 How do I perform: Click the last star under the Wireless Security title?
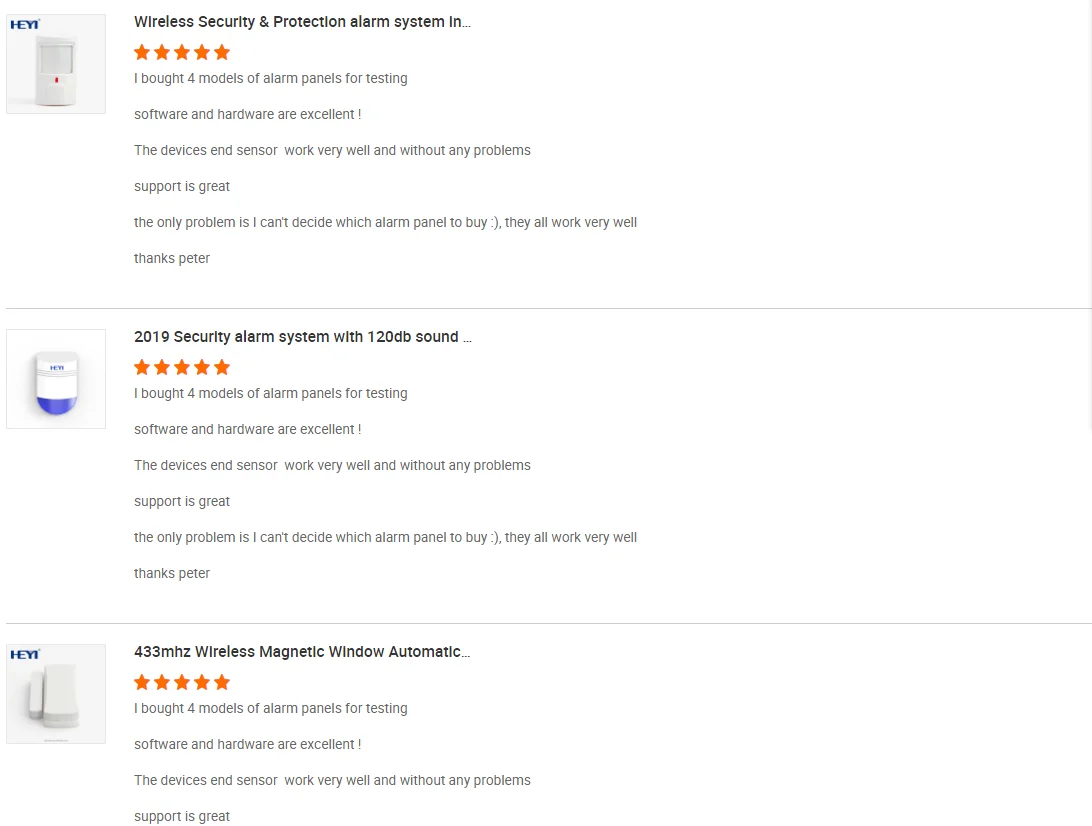point(222,52)
